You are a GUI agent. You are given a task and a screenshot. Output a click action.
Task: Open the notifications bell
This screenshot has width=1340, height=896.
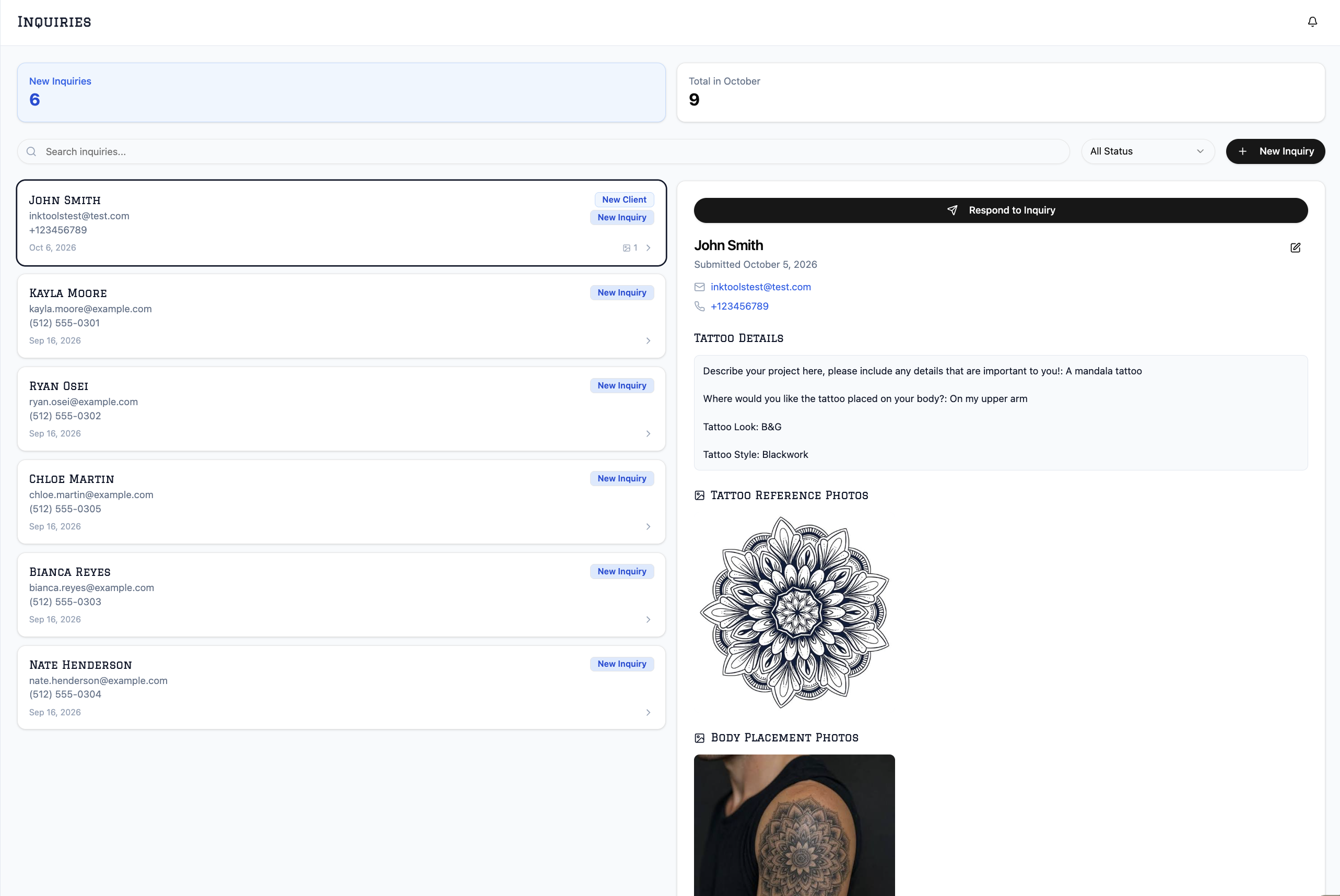1312,22
